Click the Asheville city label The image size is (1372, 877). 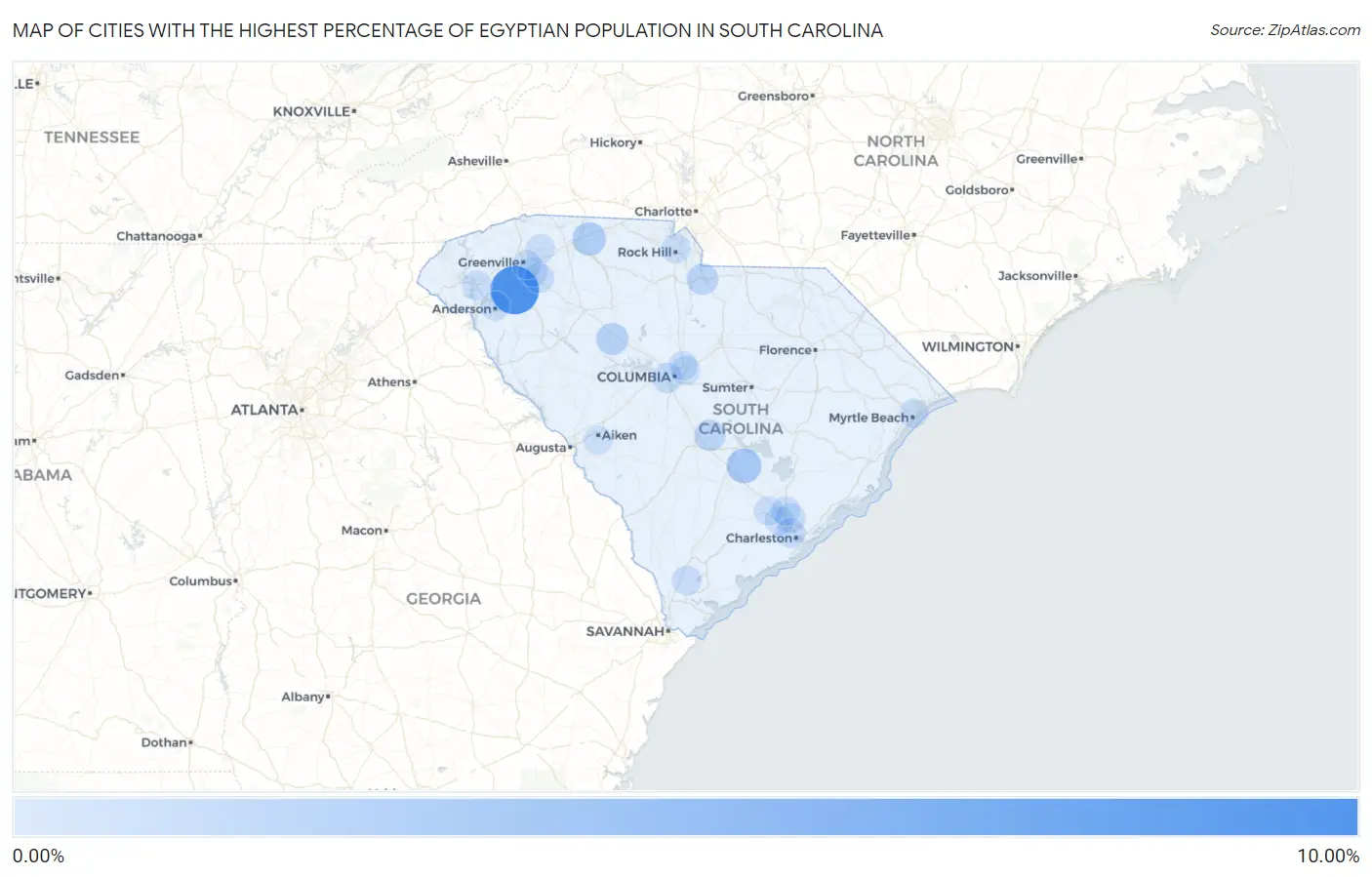click(x=475, y=161)
